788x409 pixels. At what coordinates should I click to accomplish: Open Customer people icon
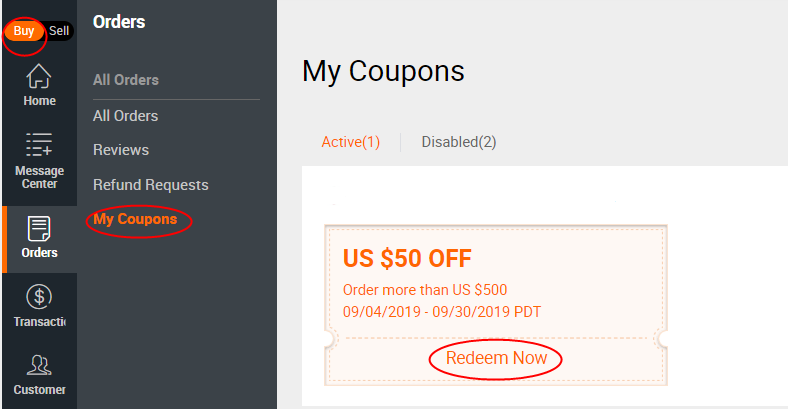click(39, 364)
